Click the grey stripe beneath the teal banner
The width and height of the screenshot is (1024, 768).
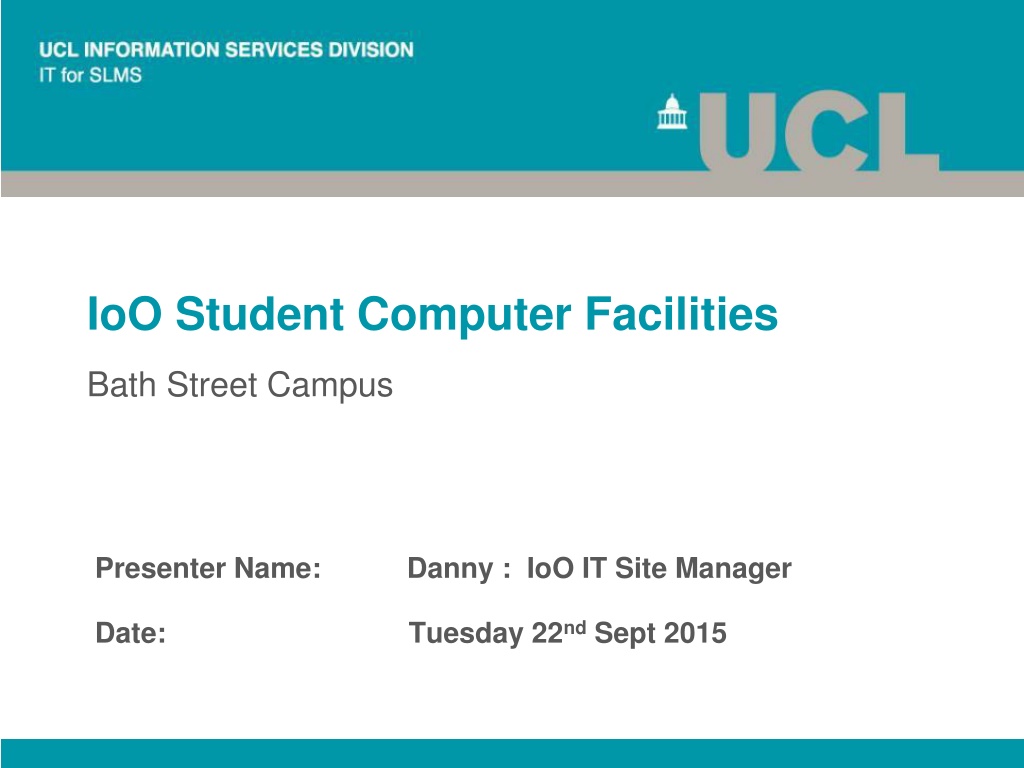coord(512,184)
